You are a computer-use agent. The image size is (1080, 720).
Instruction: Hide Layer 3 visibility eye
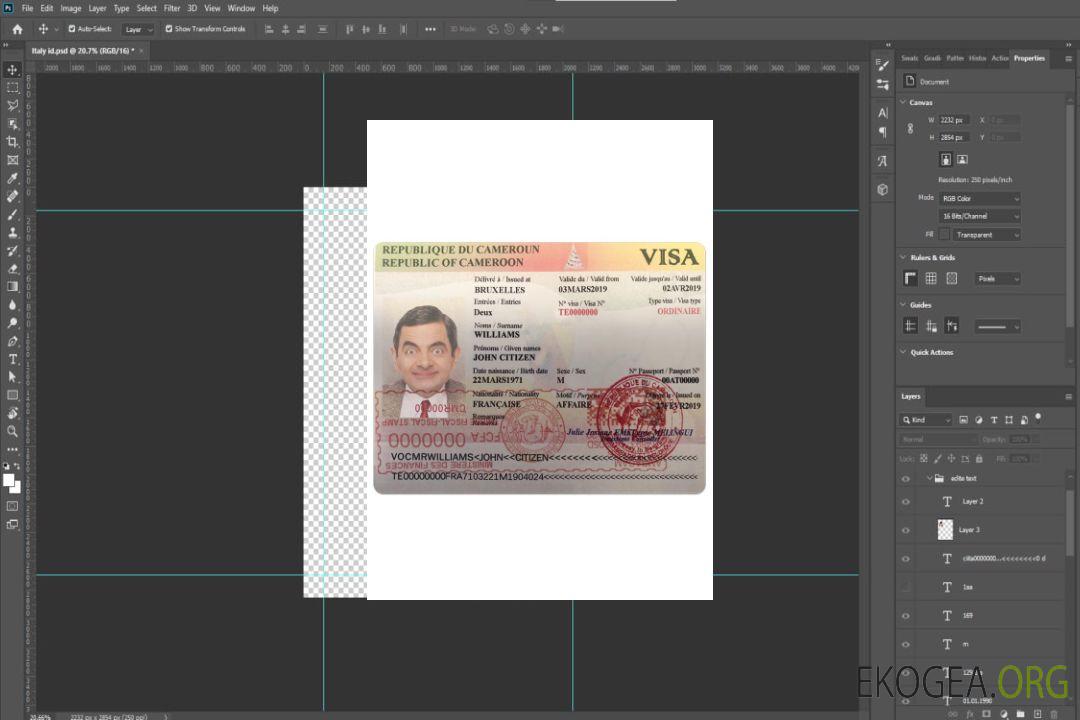[x=906, y=531]
